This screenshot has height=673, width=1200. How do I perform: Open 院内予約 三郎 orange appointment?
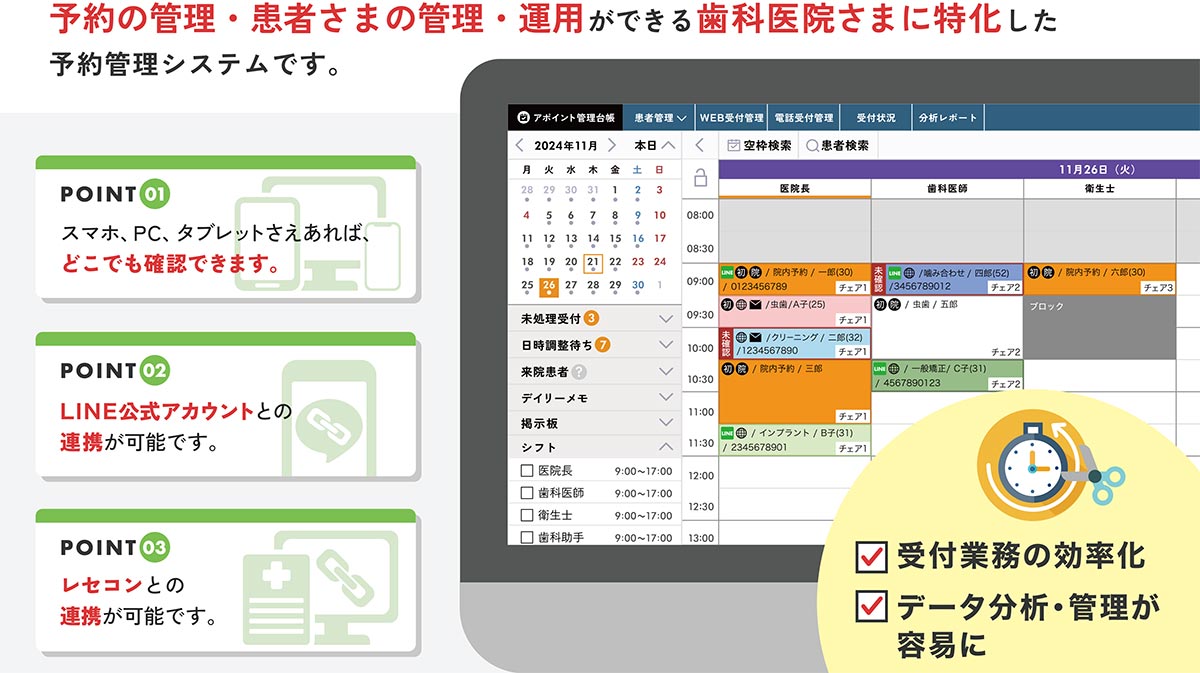click(795, 392)
